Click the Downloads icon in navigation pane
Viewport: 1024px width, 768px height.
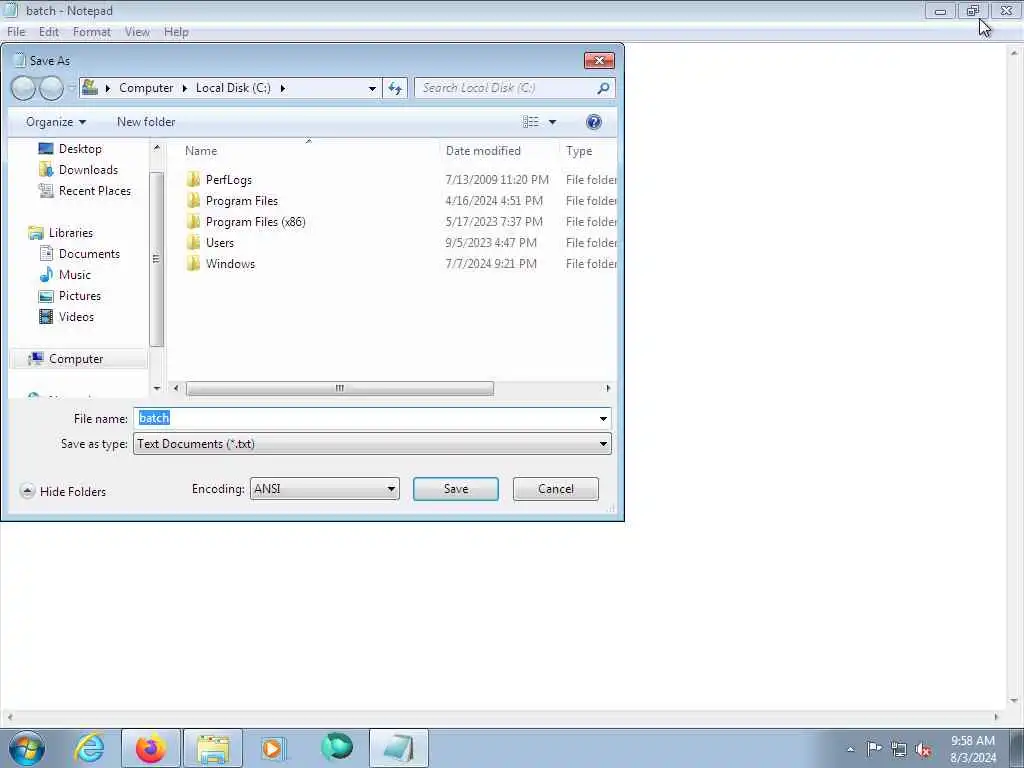46,170
